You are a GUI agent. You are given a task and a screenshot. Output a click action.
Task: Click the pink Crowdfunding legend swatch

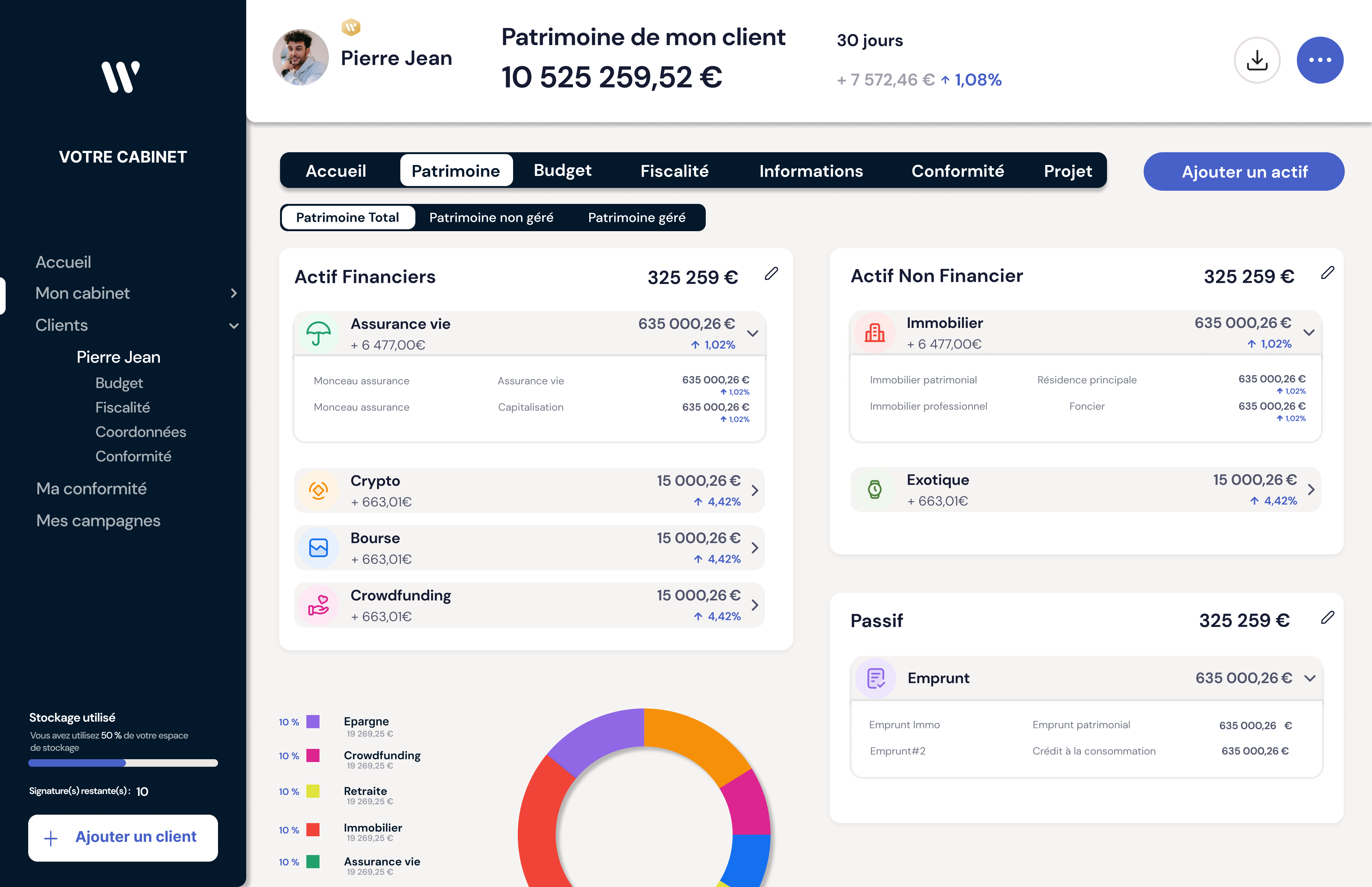pyautogui.click(x=313, y=756)
